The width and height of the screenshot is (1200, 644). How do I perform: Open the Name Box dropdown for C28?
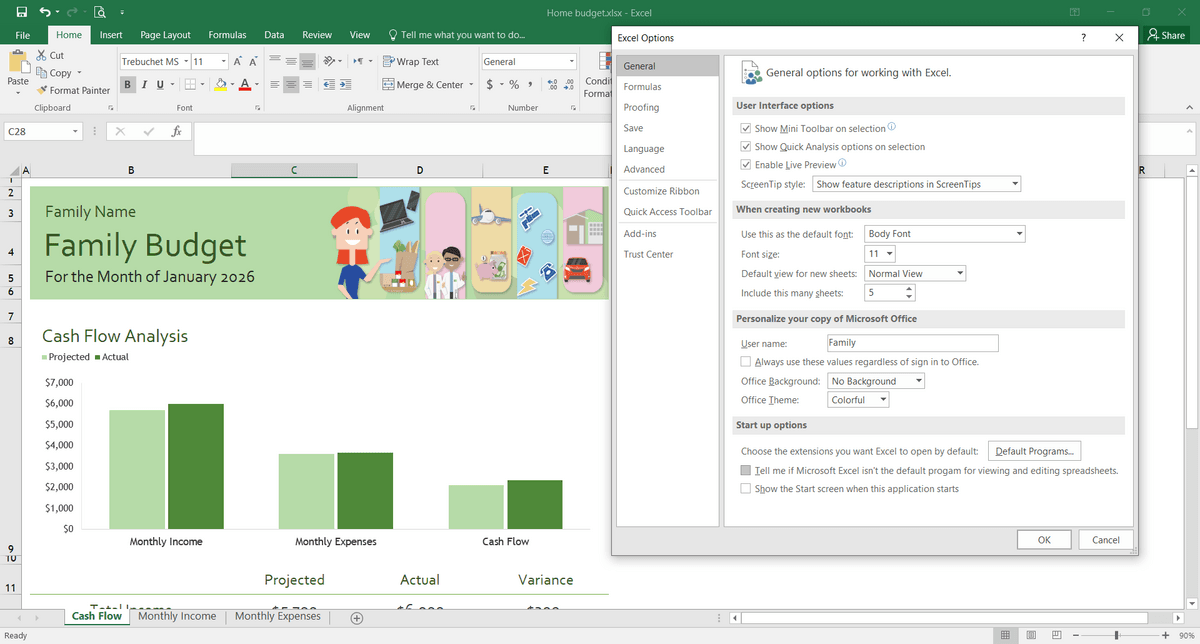point(75,131)
